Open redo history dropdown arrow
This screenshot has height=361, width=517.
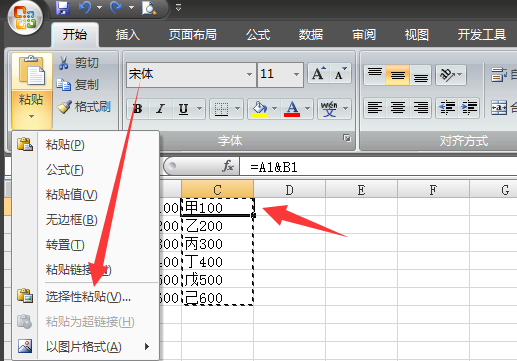(131, 8)
